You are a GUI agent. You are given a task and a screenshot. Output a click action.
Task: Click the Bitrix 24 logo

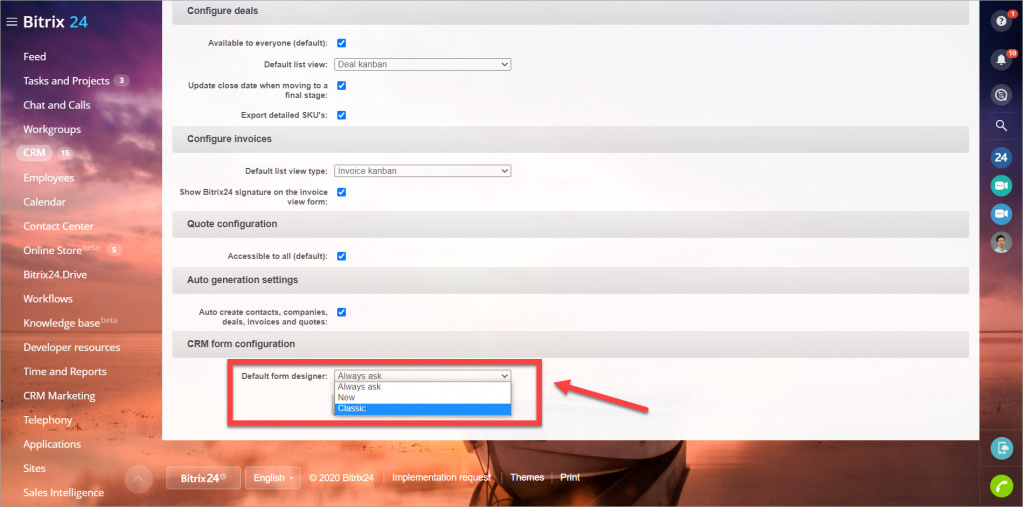tap(55, 22)
